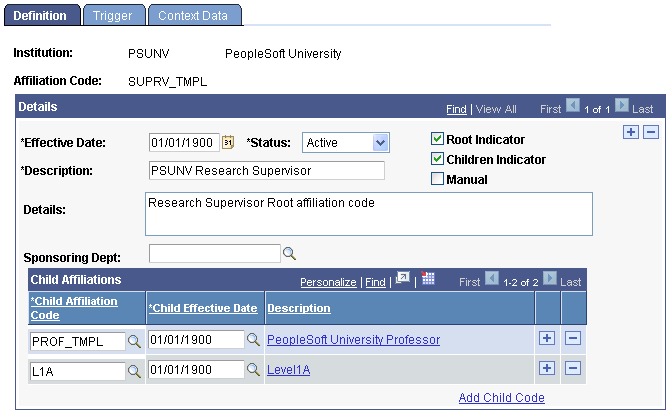Screen dimensions: 670x415
Task: Switch to the Context Data tab
Action: point(194,15)
